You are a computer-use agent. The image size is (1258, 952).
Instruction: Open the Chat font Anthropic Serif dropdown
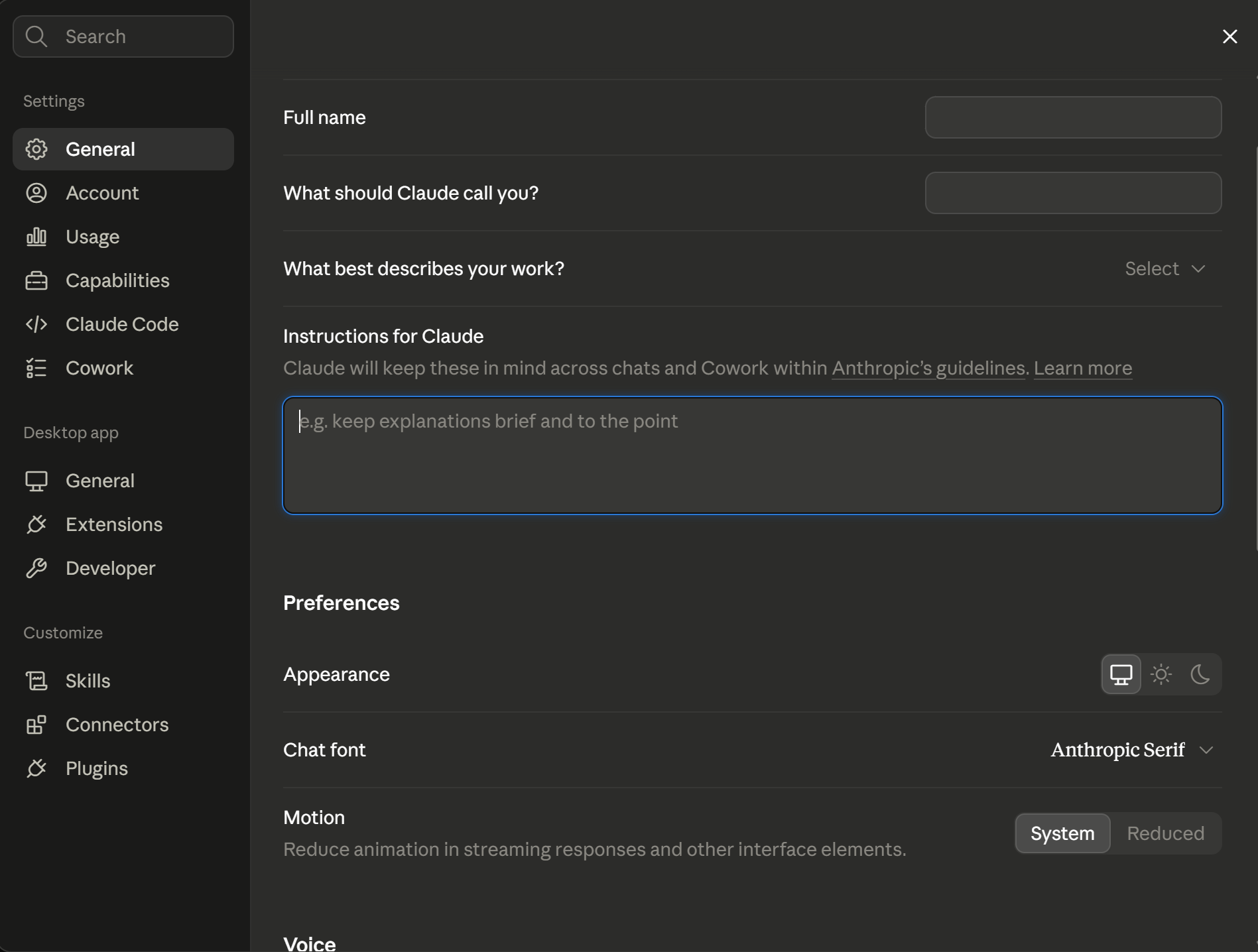(x=1132, y=750)
